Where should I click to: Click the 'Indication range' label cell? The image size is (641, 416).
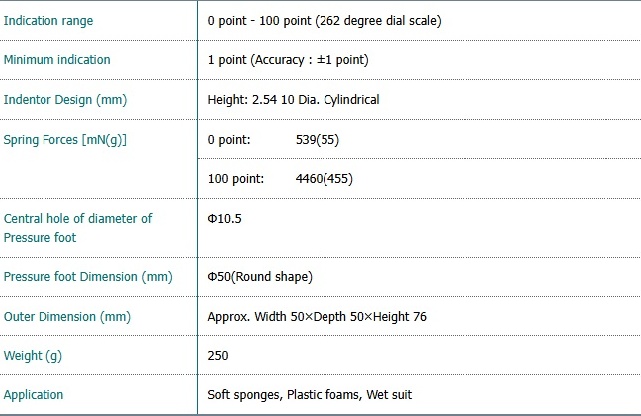[46, 20]
